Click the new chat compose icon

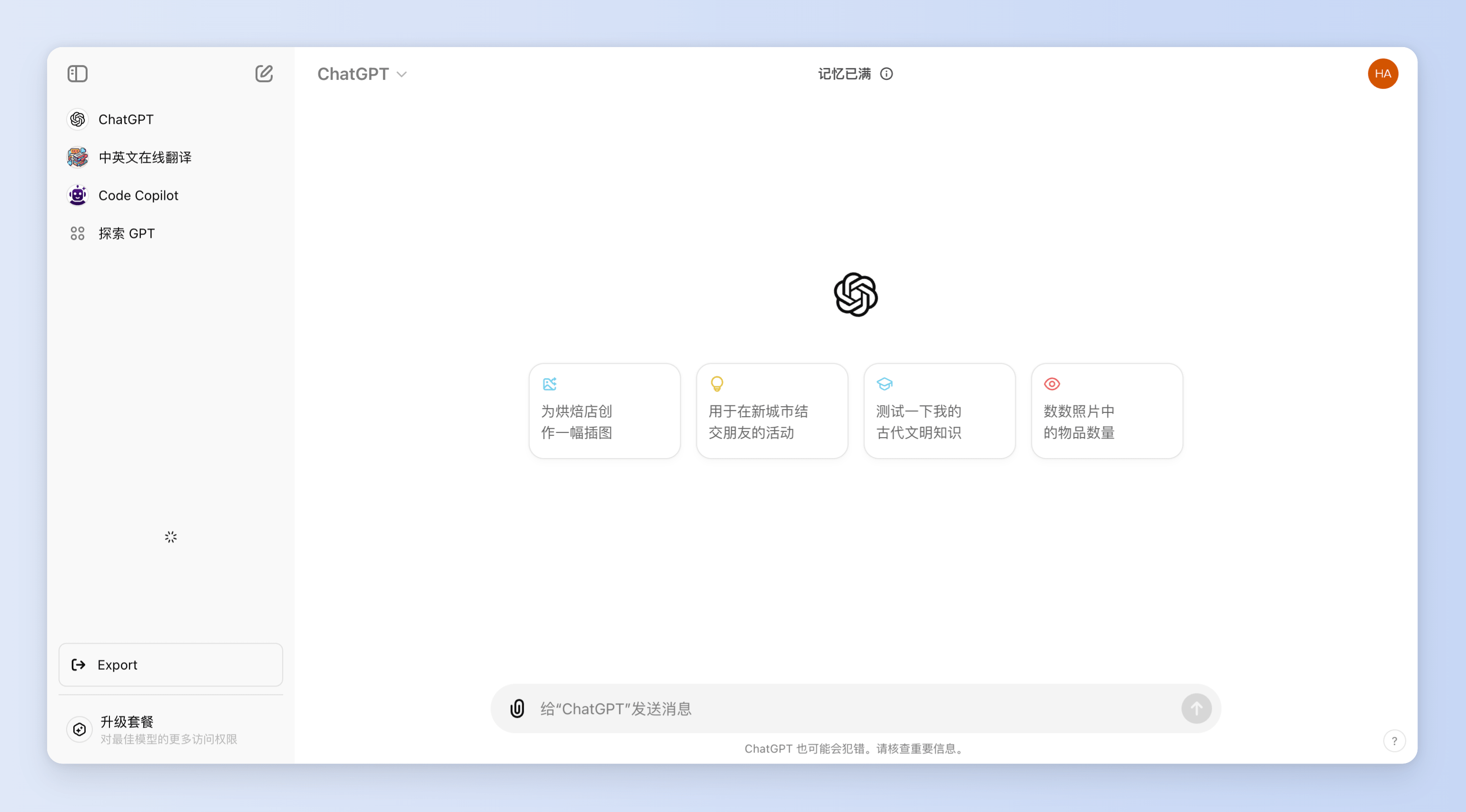[x=264, y=74]
